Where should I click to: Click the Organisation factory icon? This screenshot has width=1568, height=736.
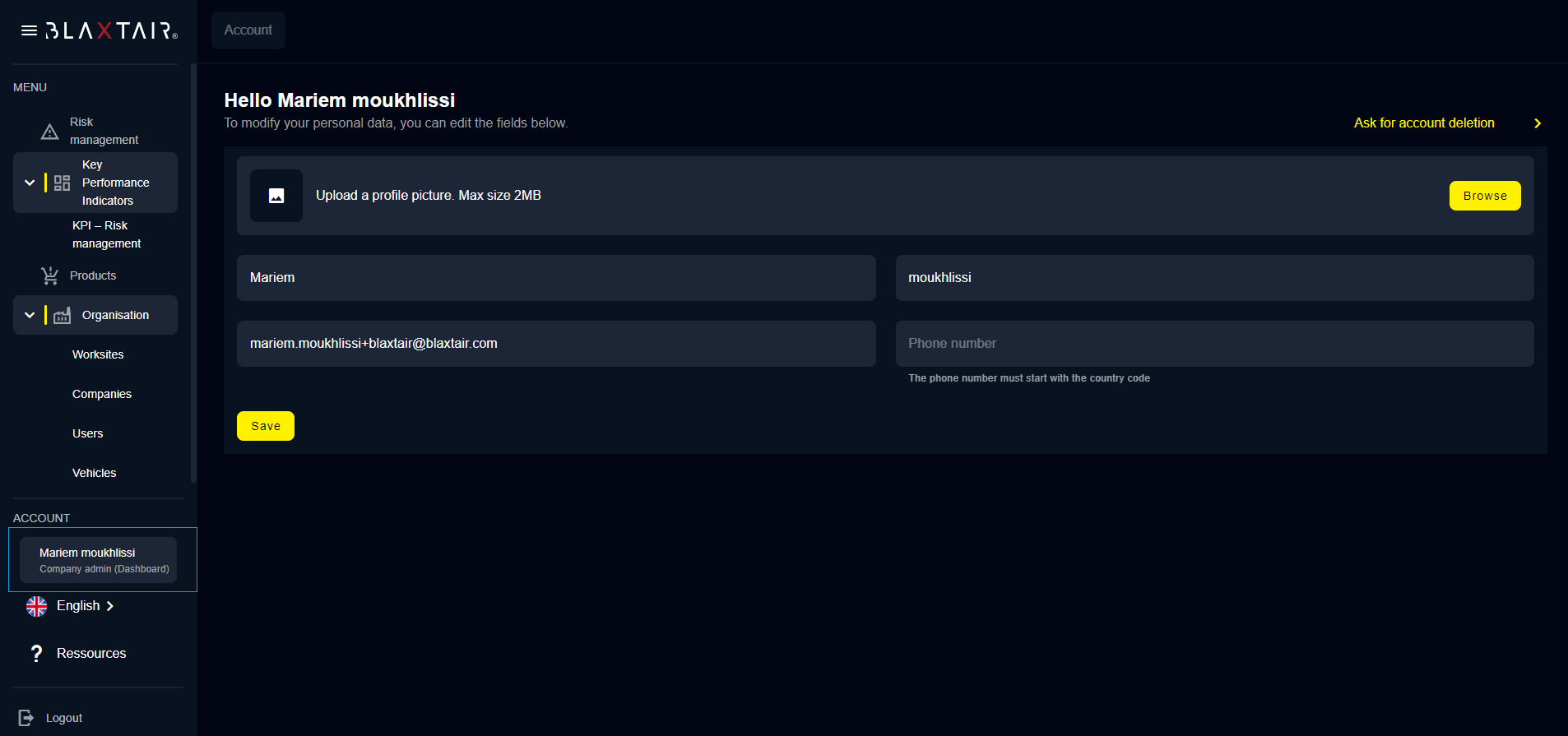pyautogui.click(x=62, y=316)
